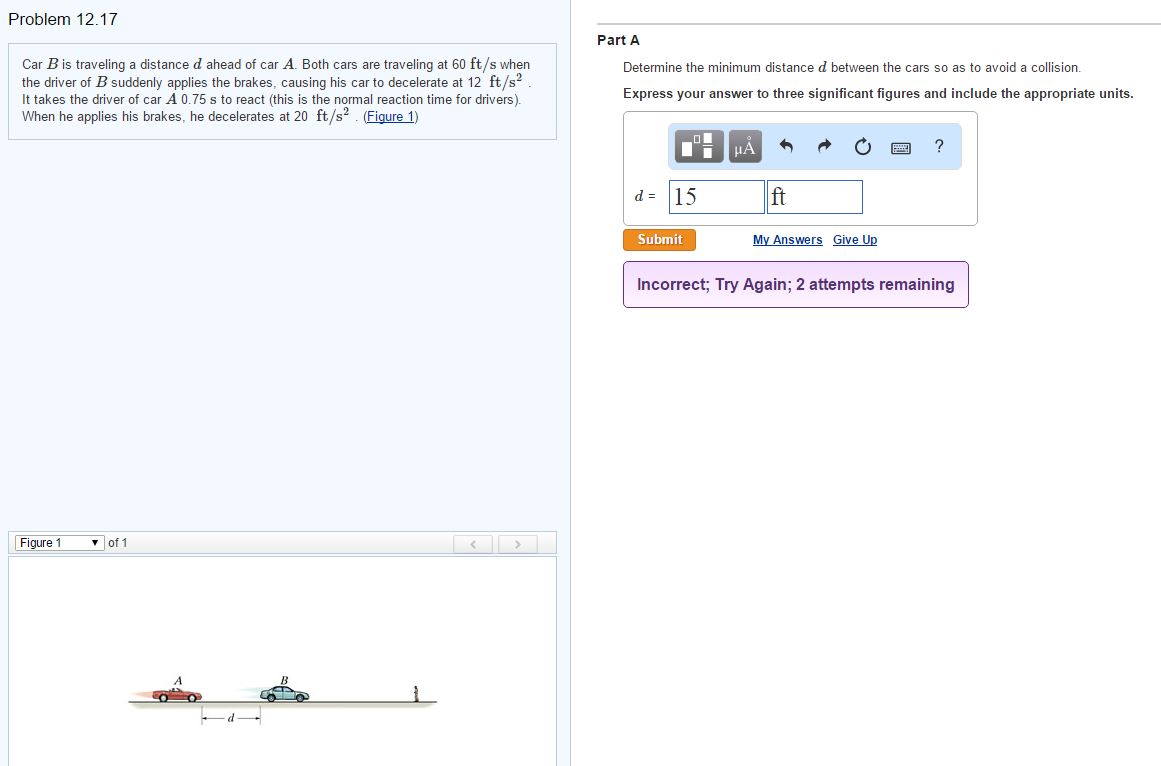Click the Incorrect Try Again feedback box
Viewport: 1161px width, 766px height.
[x=795, y=284]
